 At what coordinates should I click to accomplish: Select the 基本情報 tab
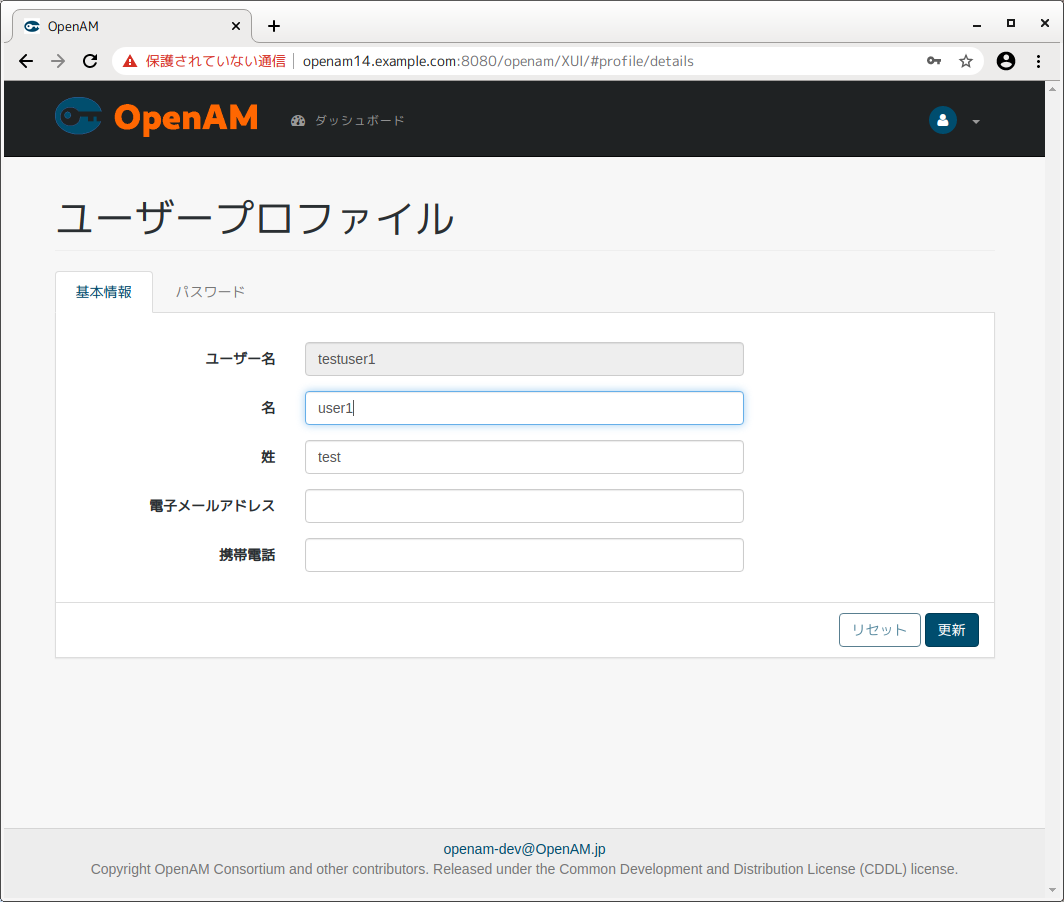click(x=104, y=291)
